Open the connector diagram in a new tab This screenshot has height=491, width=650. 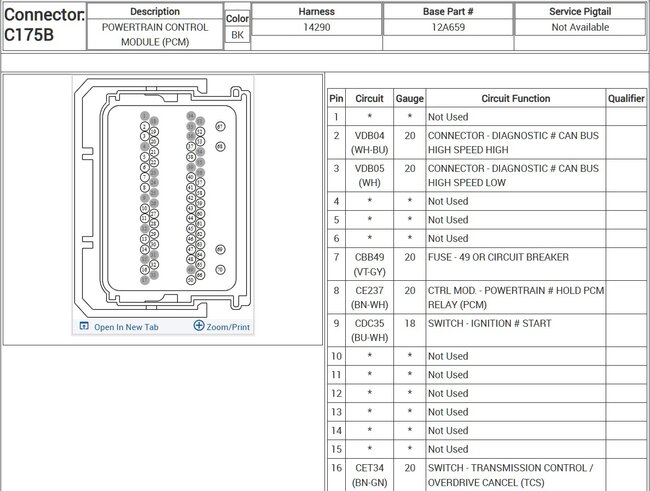tap(126, 327)
